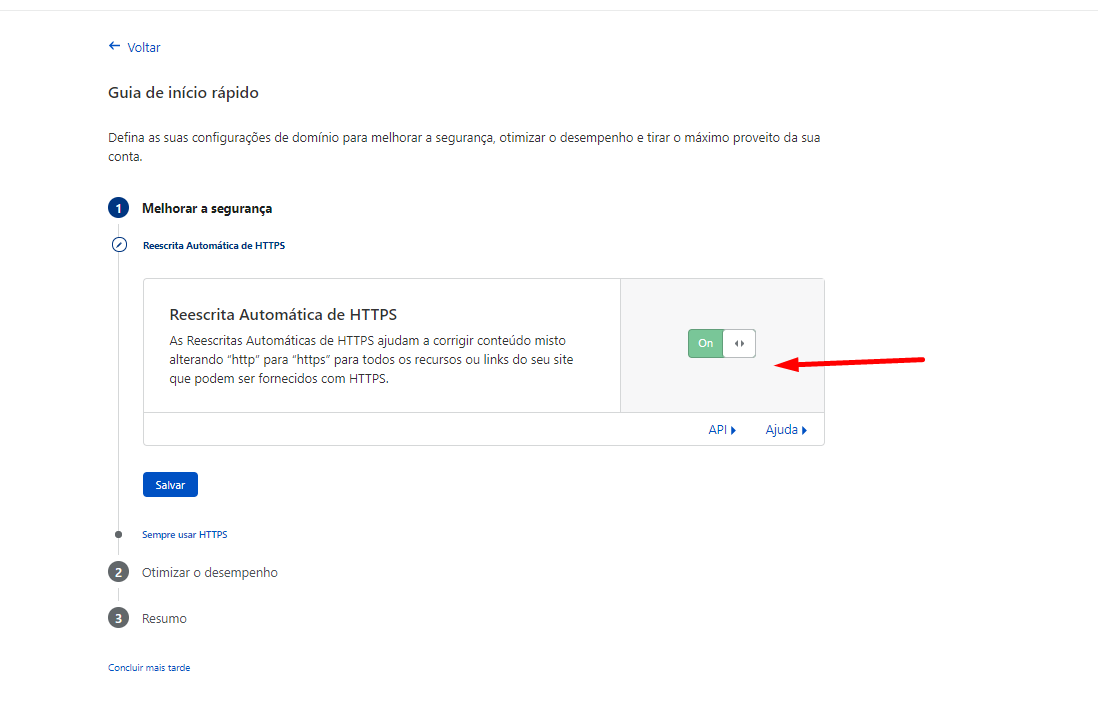
Task: Select the step 3 circle for Resumo
Action: 118,618
